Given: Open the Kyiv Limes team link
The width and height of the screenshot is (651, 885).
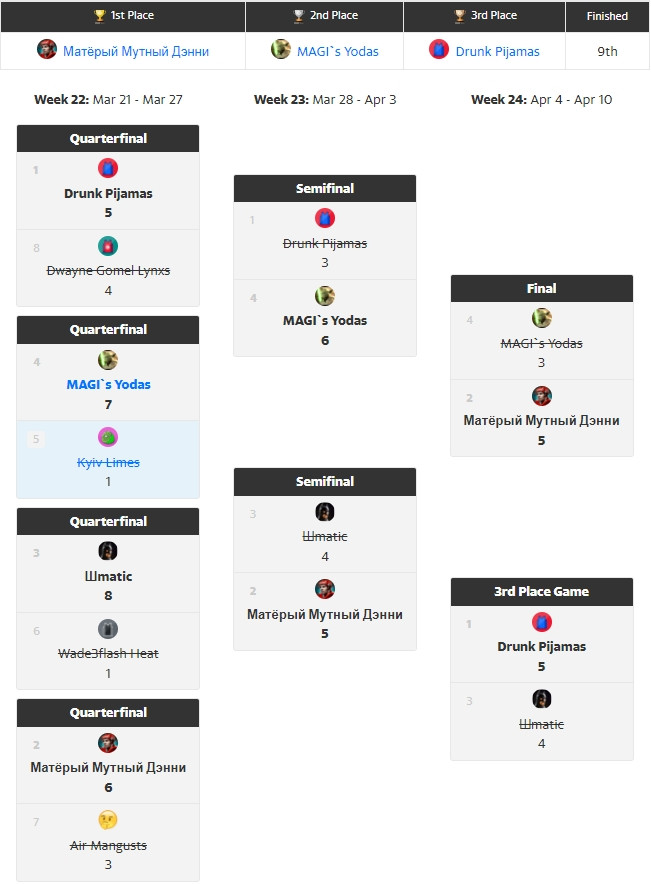Looking at the screenshot, I should (108, 462).
